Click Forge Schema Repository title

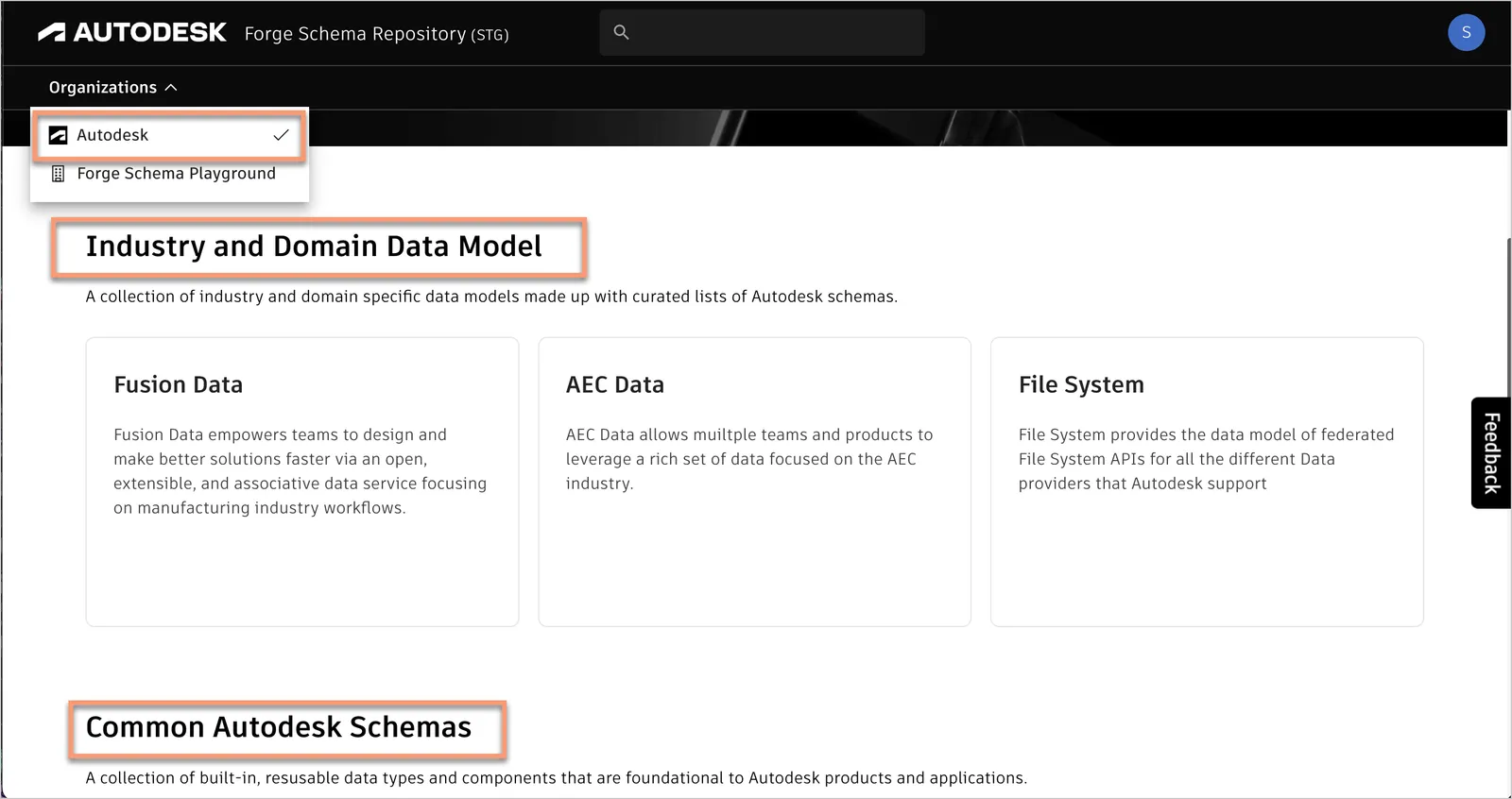(x=376, y=34)
